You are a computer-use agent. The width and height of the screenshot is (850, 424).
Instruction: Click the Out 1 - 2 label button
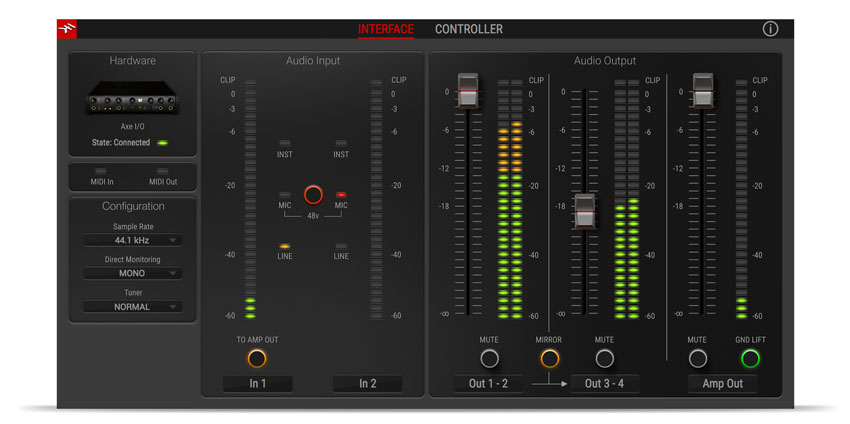488,383
